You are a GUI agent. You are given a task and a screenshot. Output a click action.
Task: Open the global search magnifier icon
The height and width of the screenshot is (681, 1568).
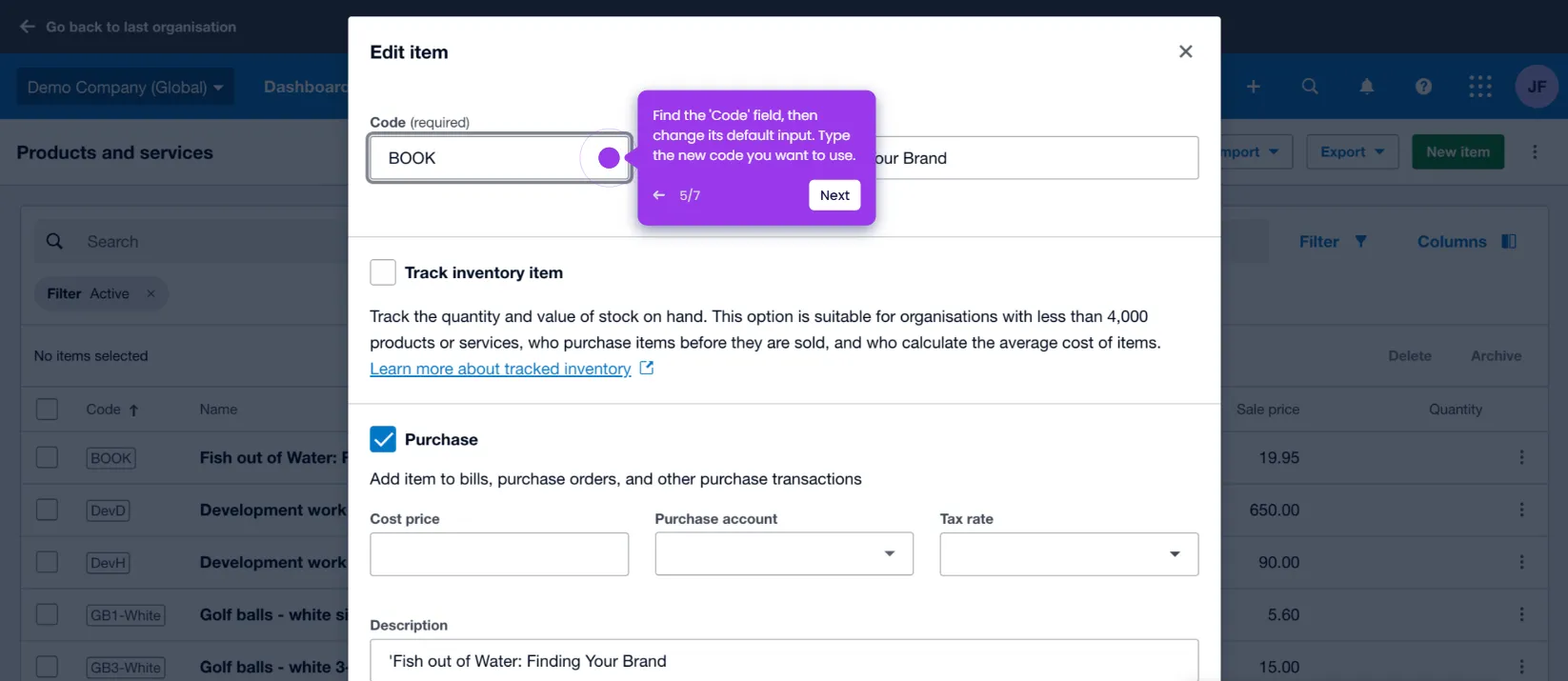point(1310,87)
